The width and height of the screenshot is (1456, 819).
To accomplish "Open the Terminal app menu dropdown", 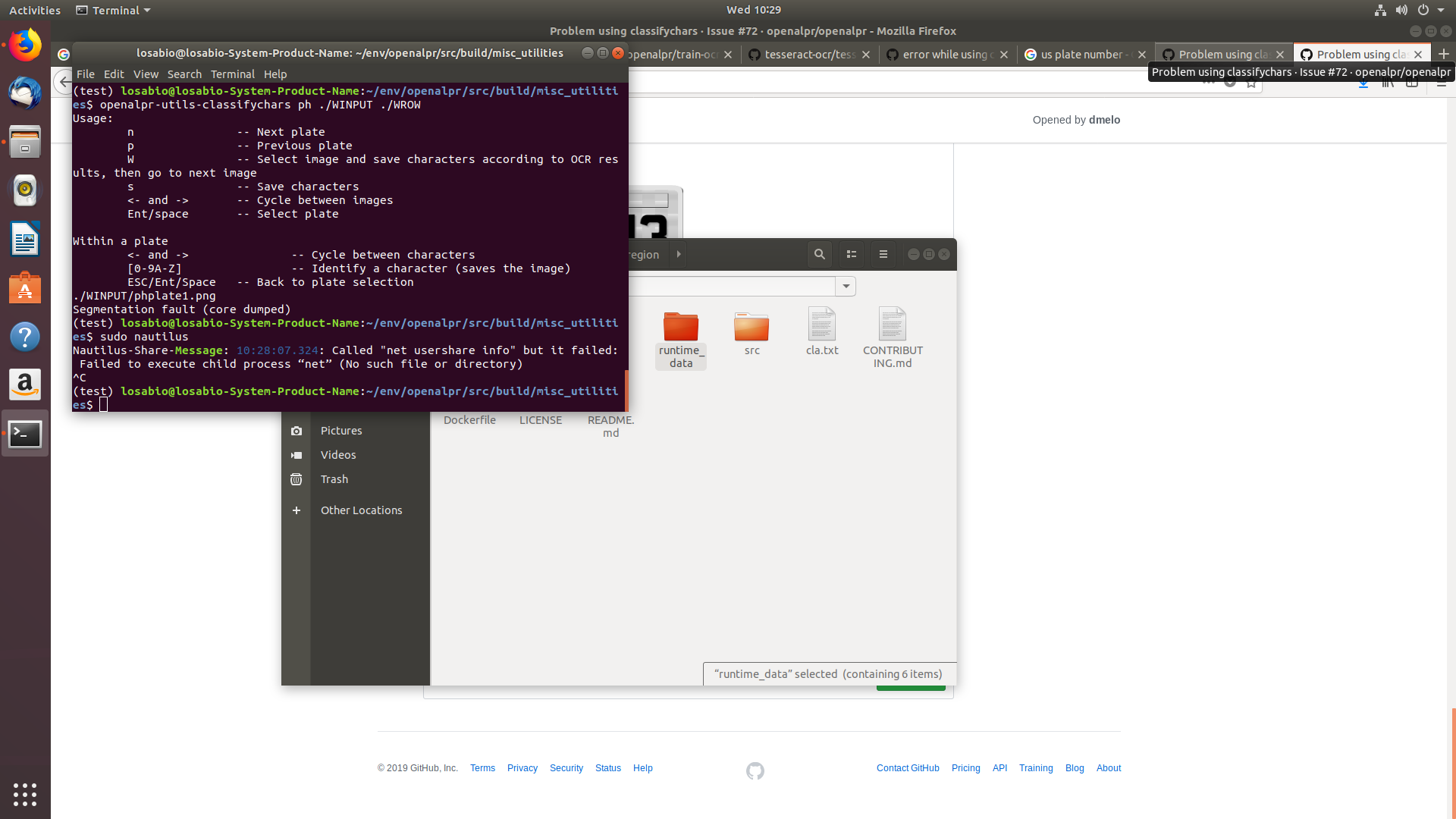I will [114, 10].
